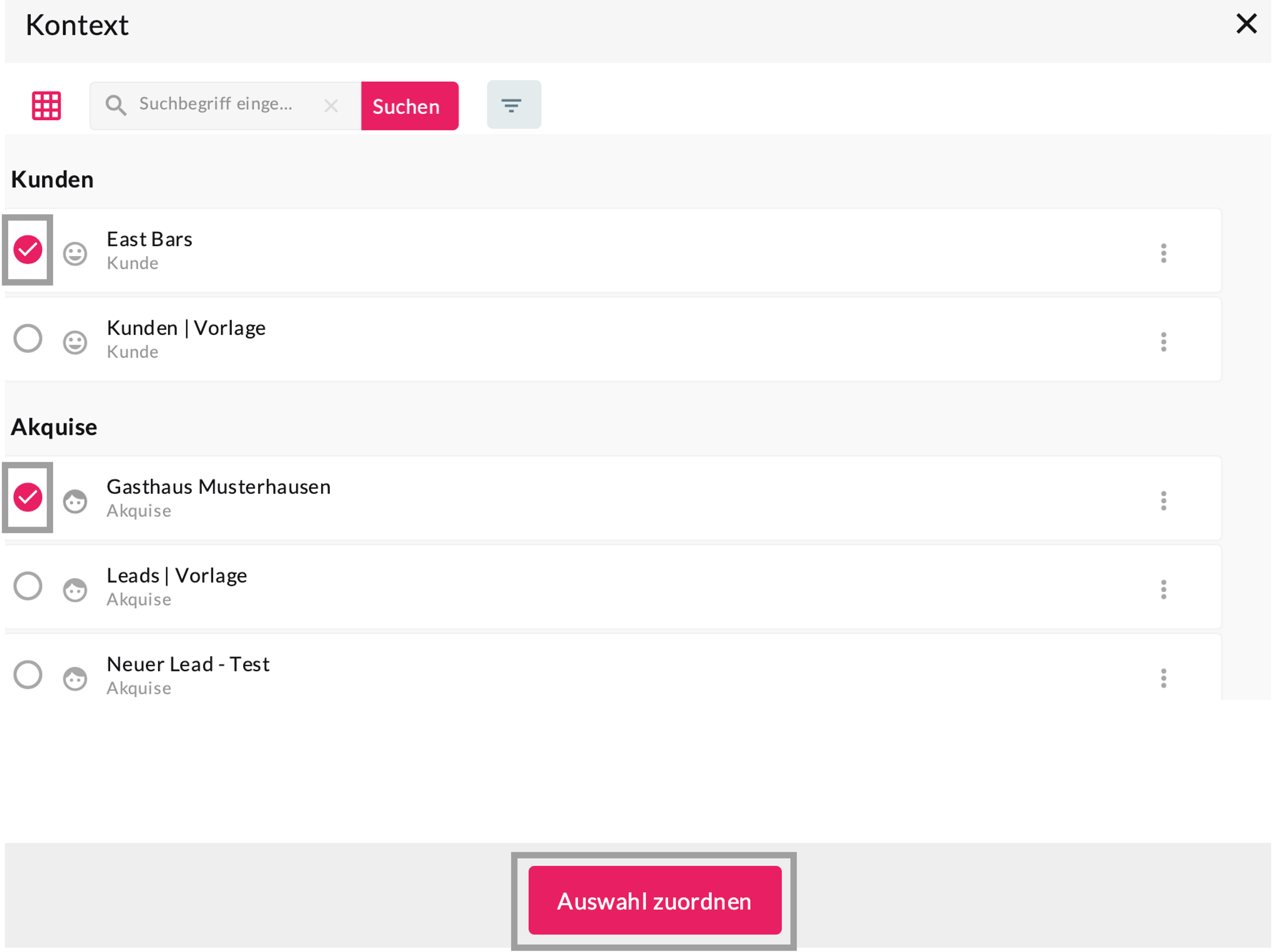Viewport: 1272px width, 952px height.
Task: Select the Leads | Vorlage entry
Action: pyautogui.click(x=28, y=586)
